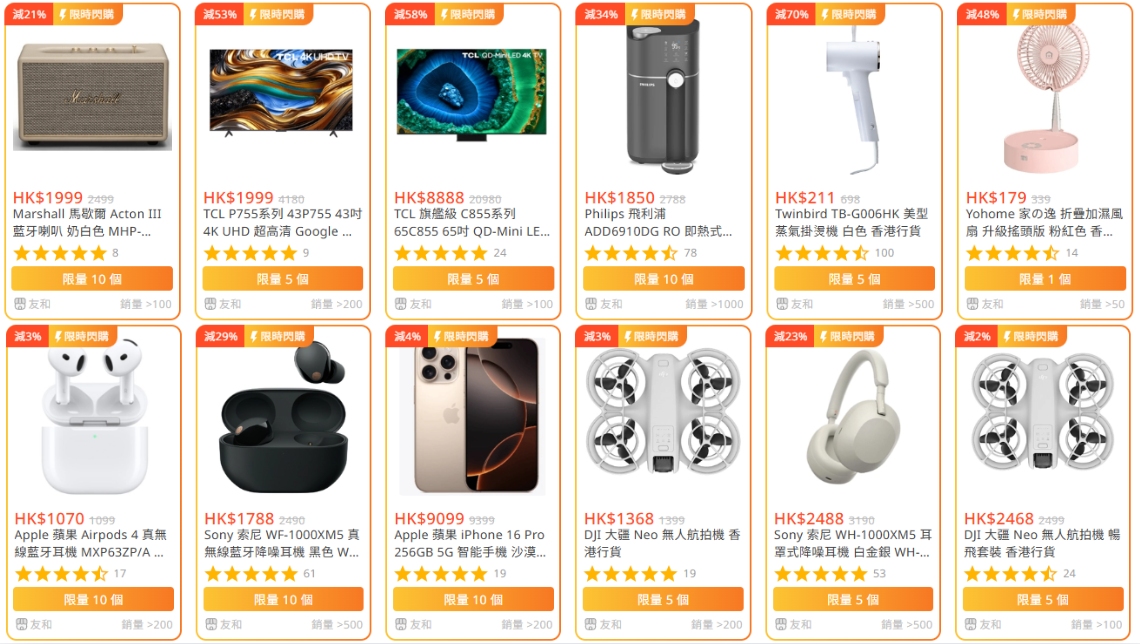1140x644 pixels.
Task: Click the limit 1 button for Yohome fan
Action: click(1045, 279)
